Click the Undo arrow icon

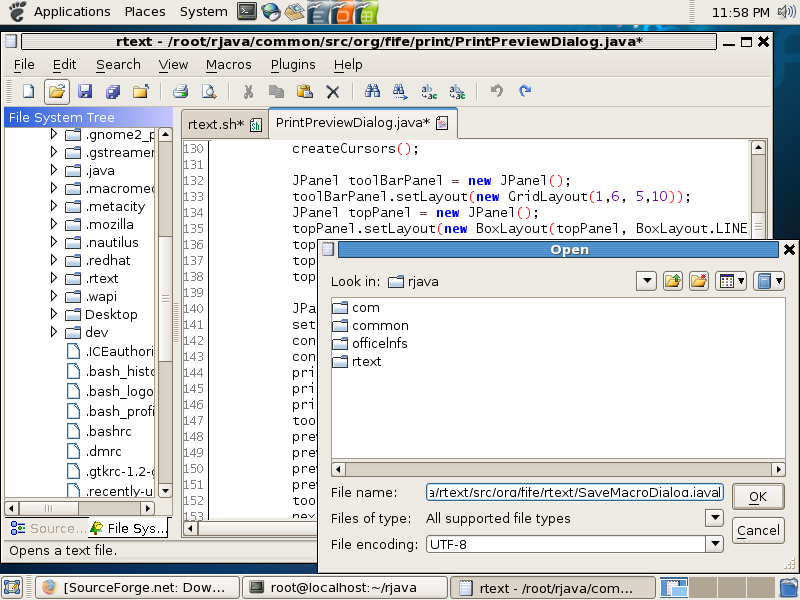[497, 91]
